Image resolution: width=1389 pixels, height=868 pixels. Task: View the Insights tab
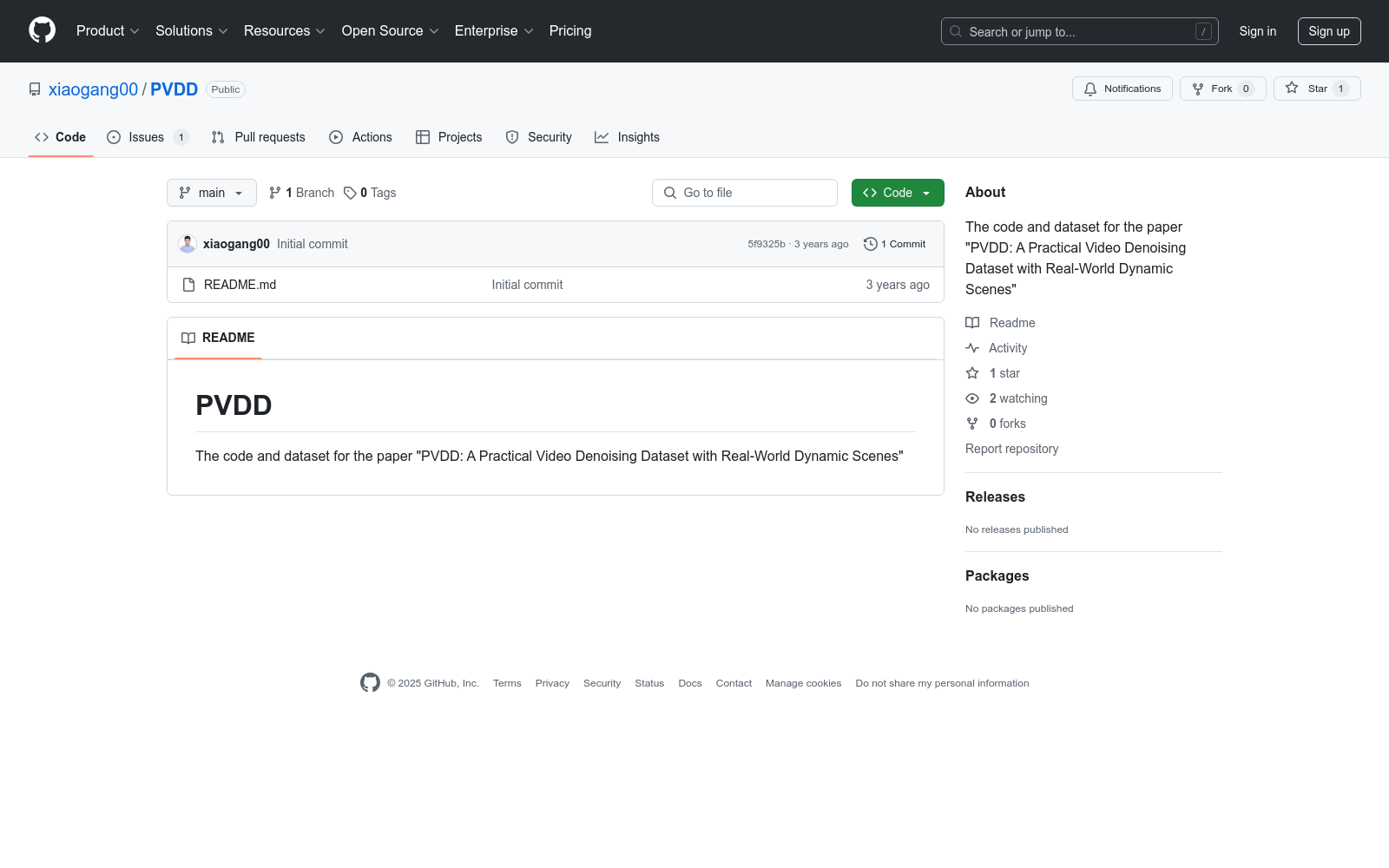coord(627,137)
